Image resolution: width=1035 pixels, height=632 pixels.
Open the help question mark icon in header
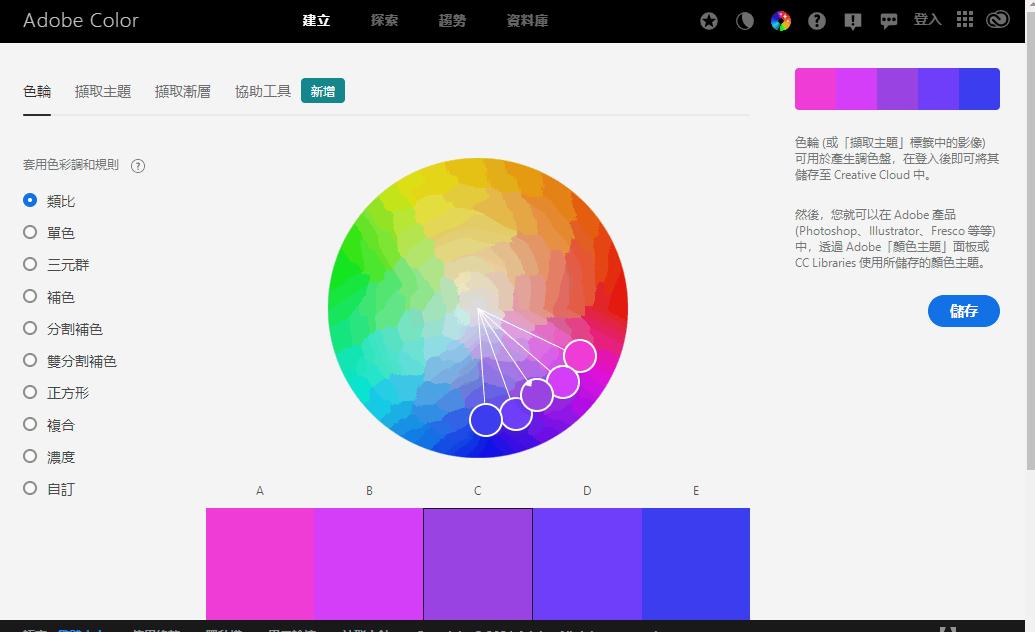pyautogui.click(x=817, y=21)
